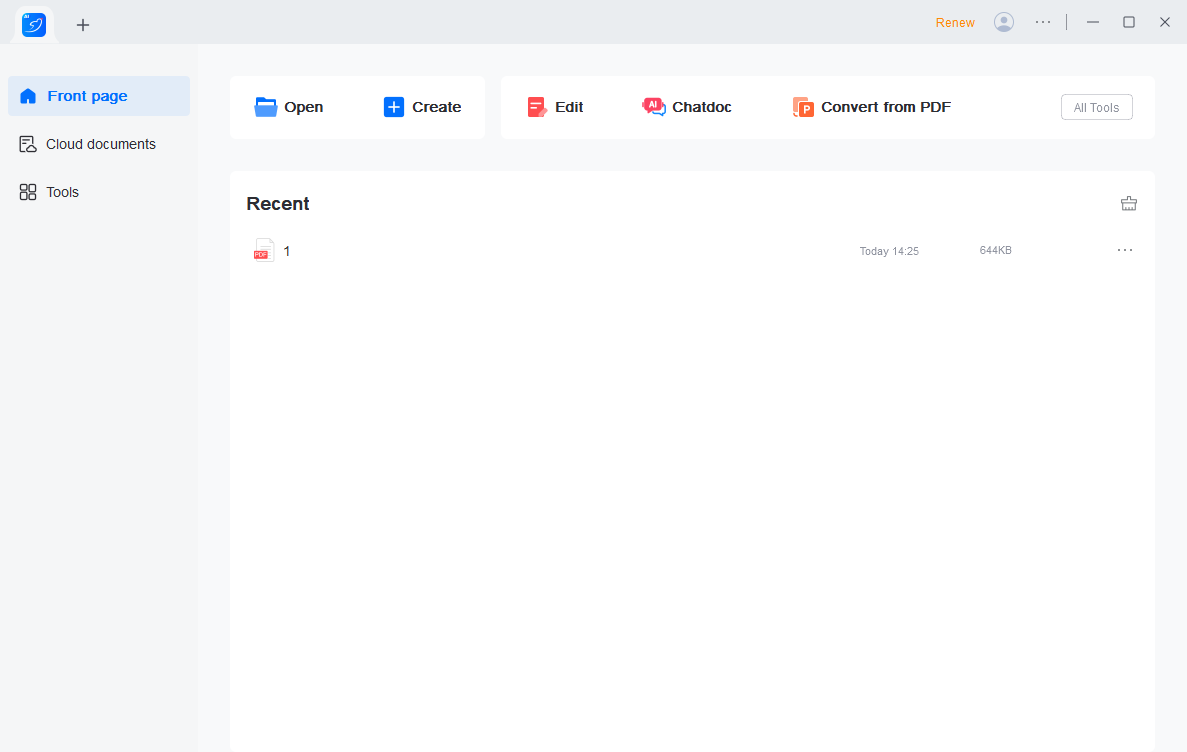
Task: Click the PDF file icon thumbnail
Action: point(263,251)
